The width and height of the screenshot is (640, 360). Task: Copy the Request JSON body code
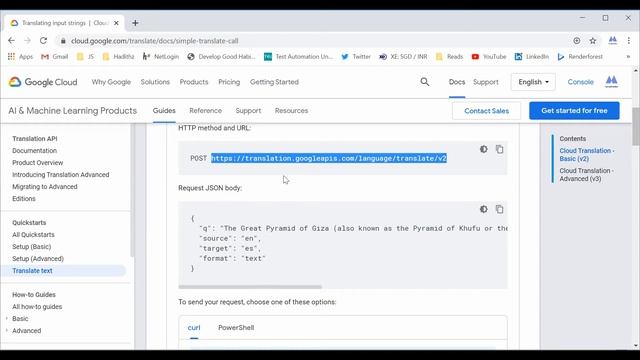point(500,209)
